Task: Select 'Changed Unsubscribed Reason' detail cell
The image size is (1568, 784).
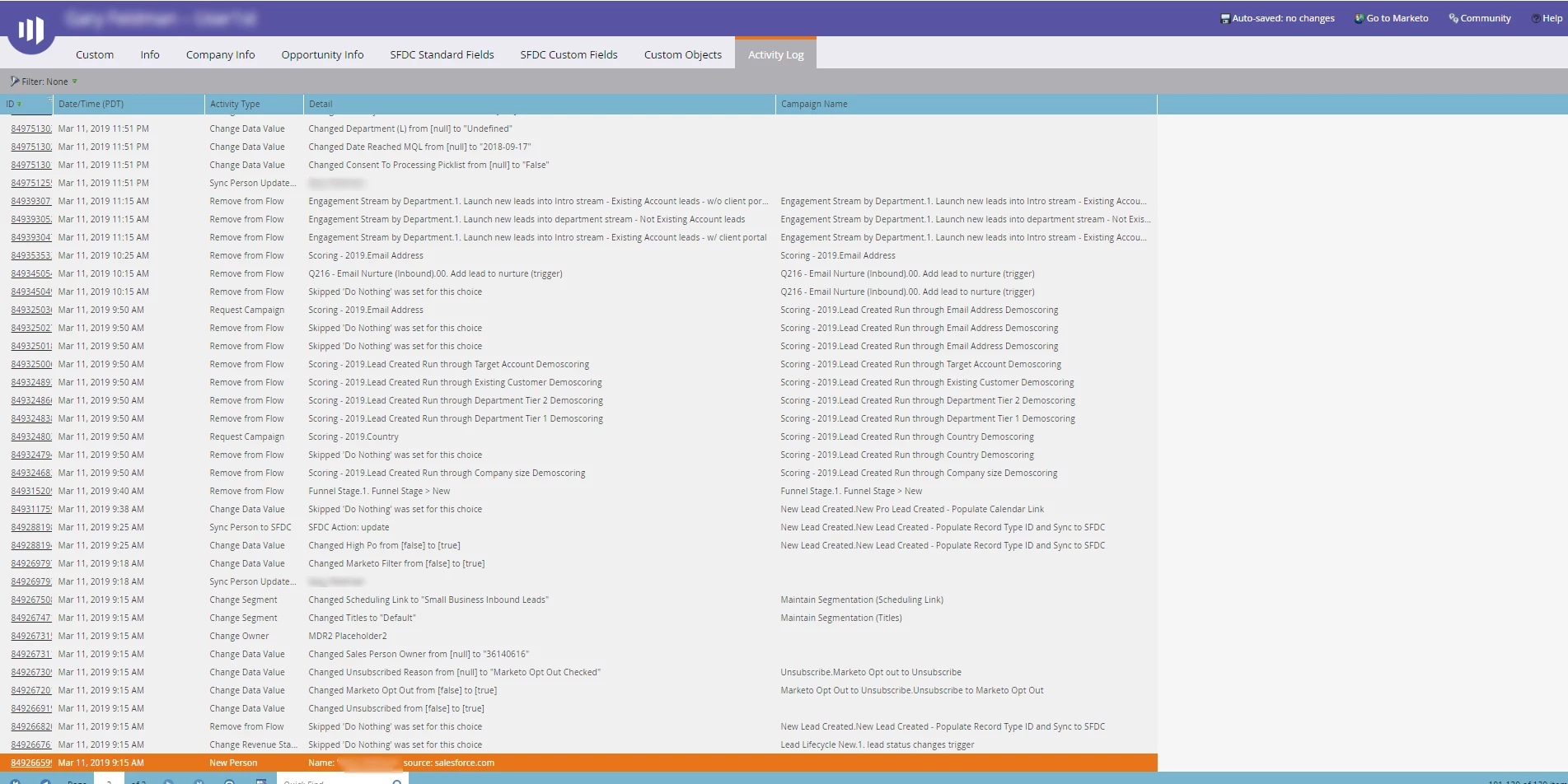Action: pos(454,672)
